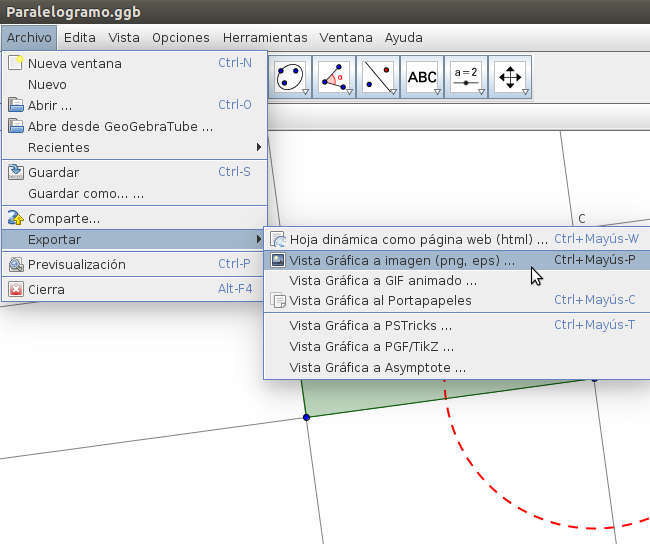Choose Guardar from the menu
The height and width of the screenshot is (544, 650).
tap(135, 172)
